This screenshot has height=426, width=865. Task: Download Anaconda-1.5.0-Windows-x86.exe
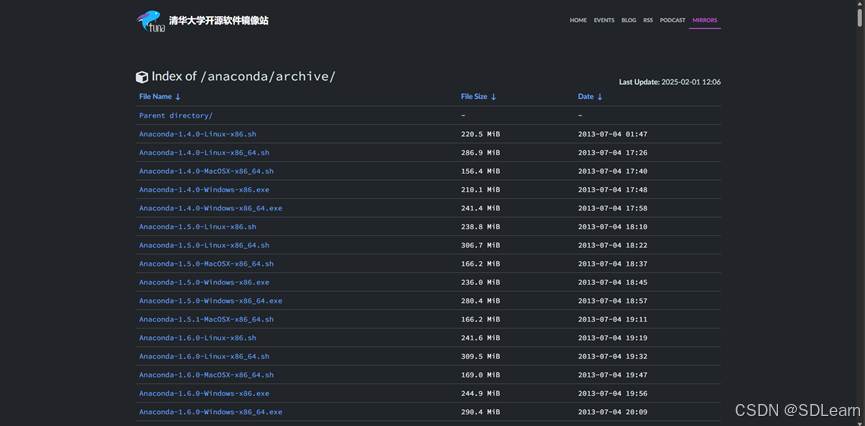click(204, 282)
